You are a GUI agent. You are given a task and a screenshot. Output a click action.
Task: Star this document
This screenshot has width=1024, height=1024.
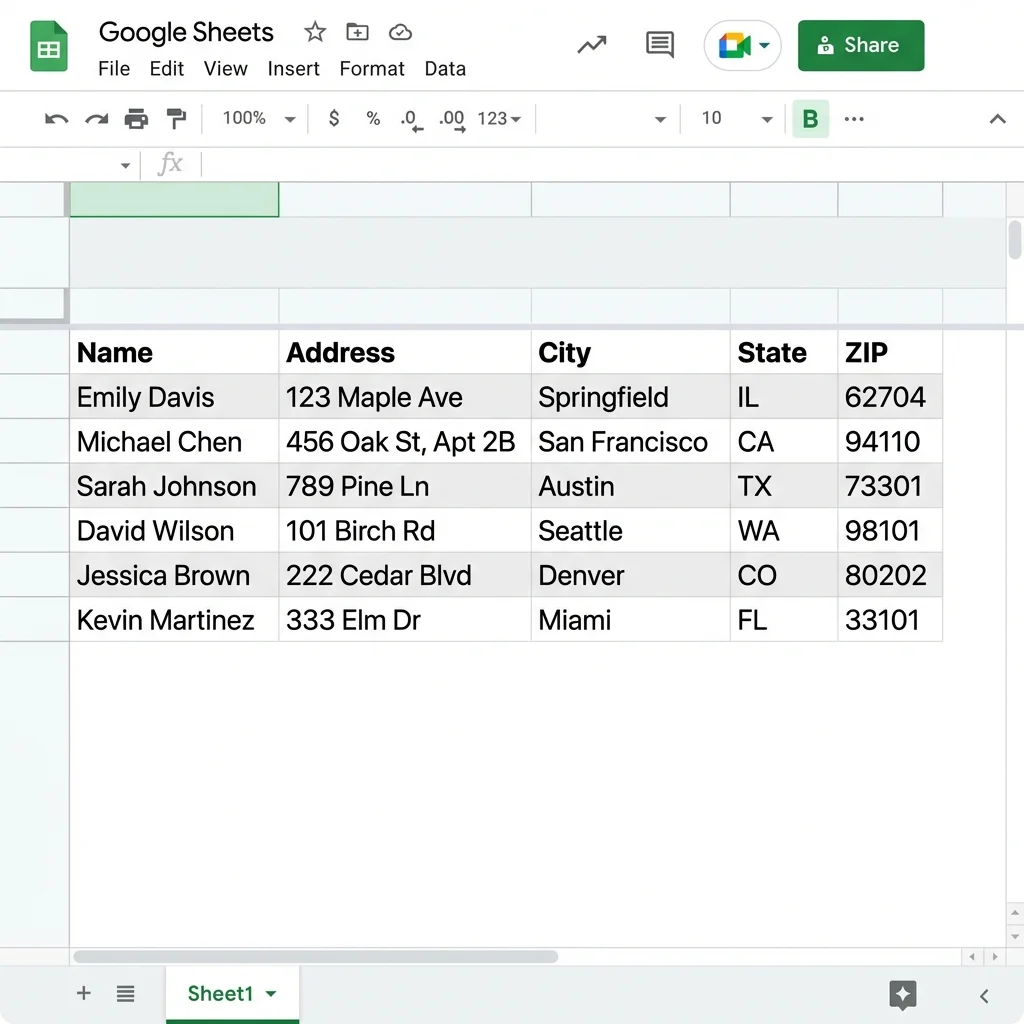click(315, 33)
